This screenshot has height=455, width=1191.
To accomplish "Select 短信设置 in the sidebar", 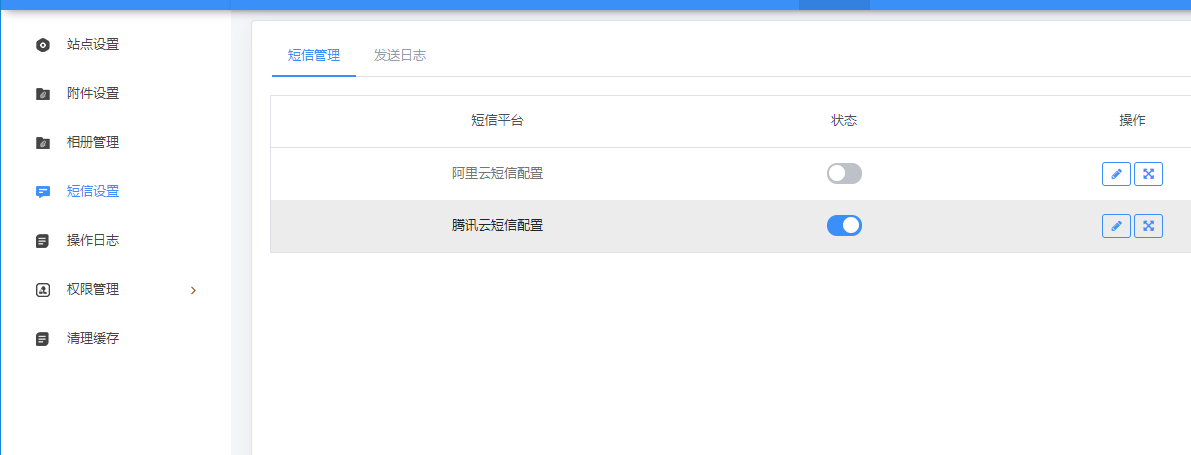I will click(93, 191).
